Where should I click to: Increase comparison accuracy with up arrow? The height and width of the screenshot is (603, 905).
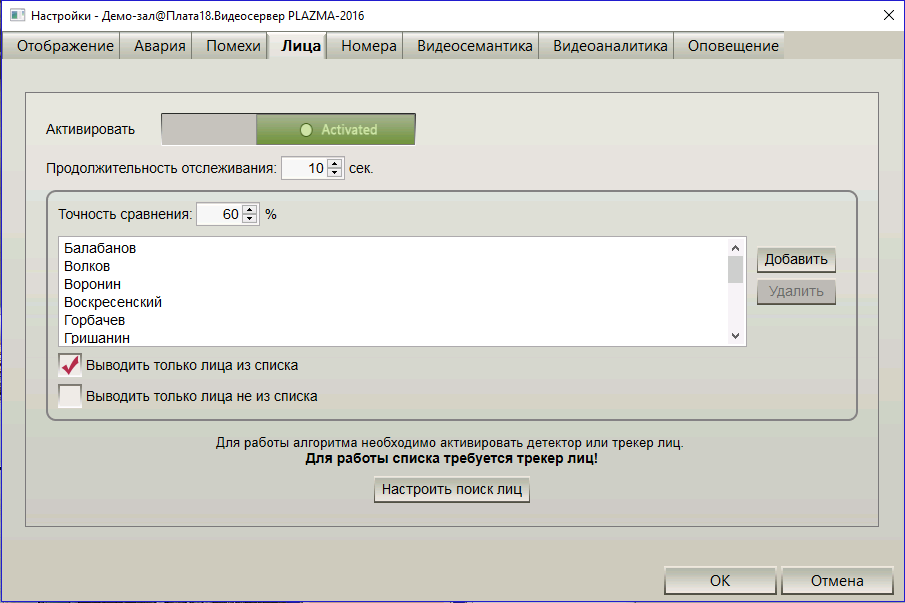pos(249,209)
